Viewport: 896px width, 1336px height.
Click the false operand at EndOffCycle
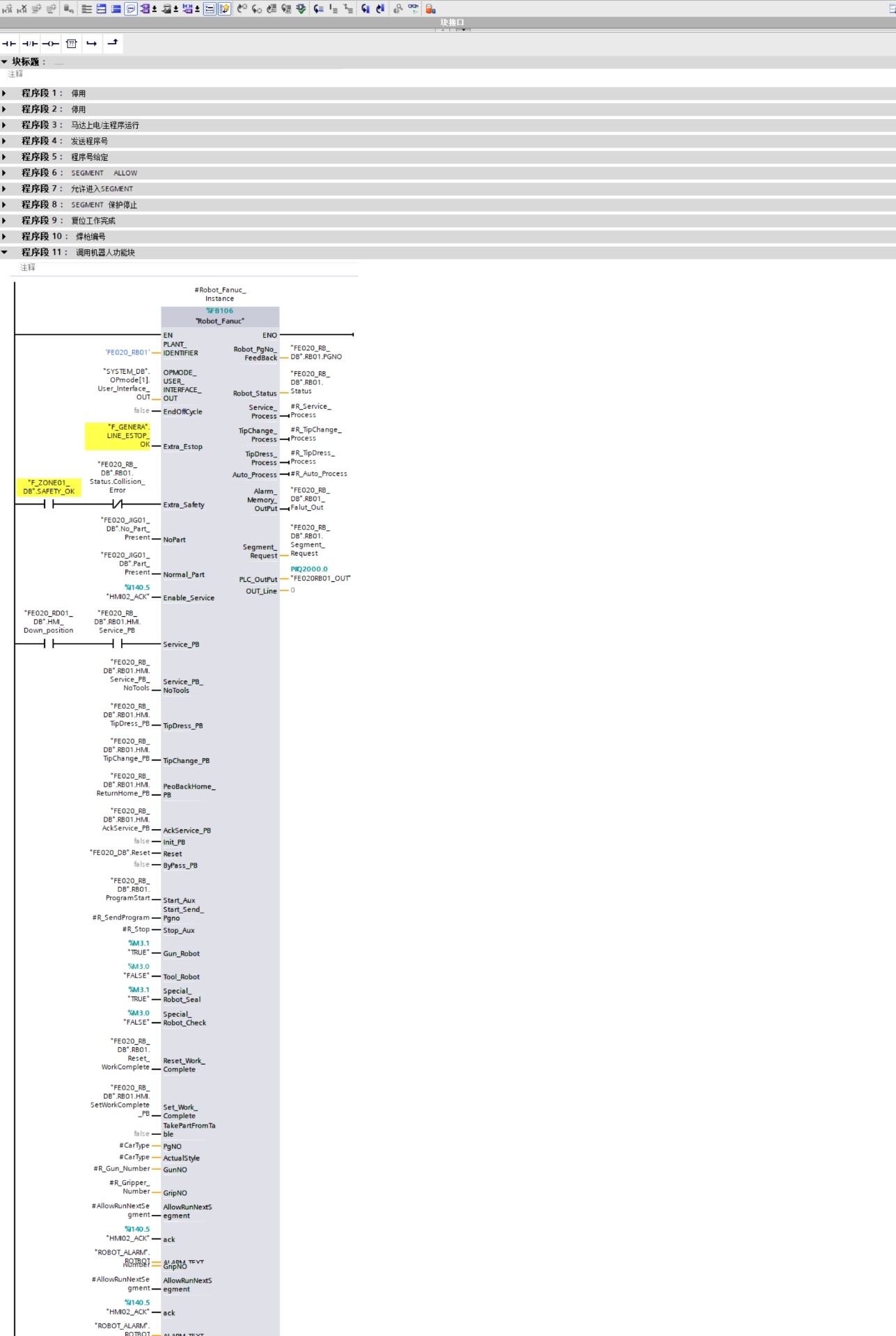pos(142,411)
